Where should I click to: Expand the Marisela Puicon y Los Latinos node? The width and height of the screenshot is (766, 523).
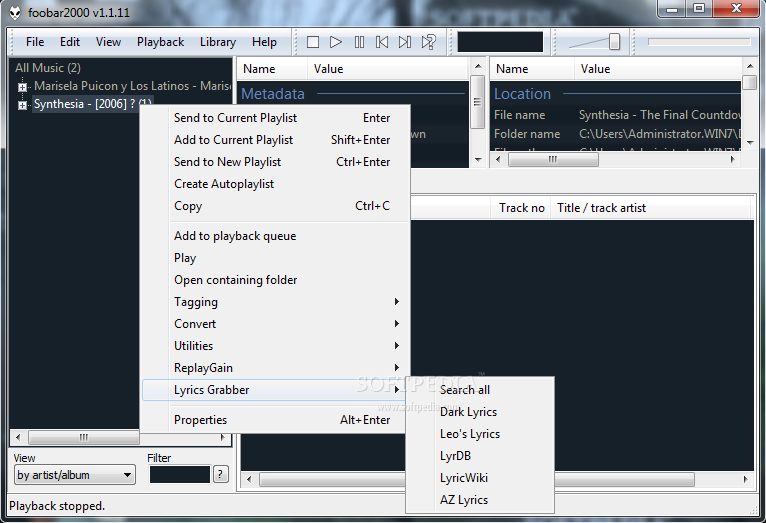point(22,87)
